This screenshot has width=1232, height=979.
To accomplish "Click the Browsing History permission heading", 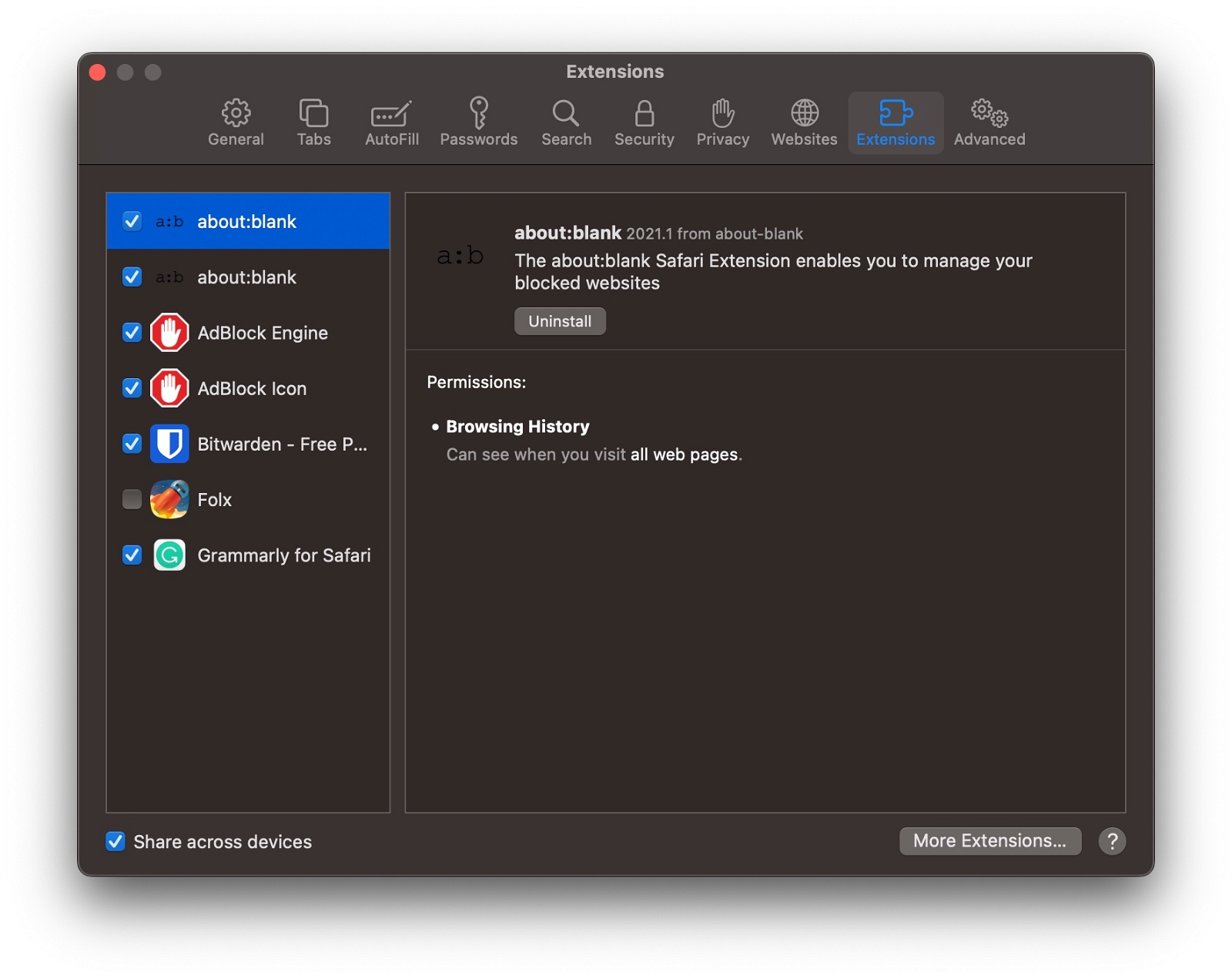I will tap(517, 427).
